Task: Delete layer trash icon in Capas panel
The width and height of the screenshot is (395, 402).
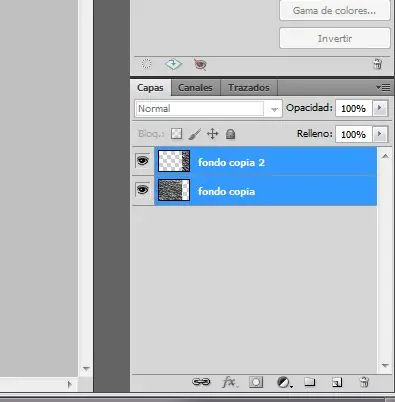Action: pyautogui.click(x=364, y=382)
